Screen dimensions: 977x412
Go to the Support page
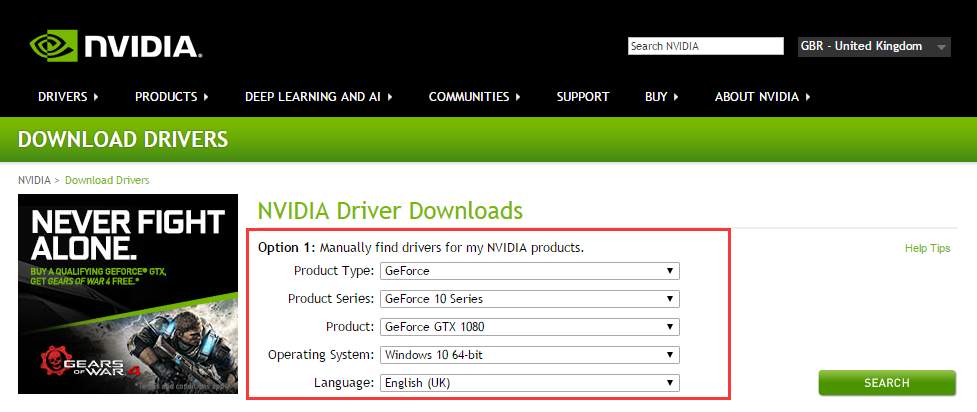click(x=582, y=97)
